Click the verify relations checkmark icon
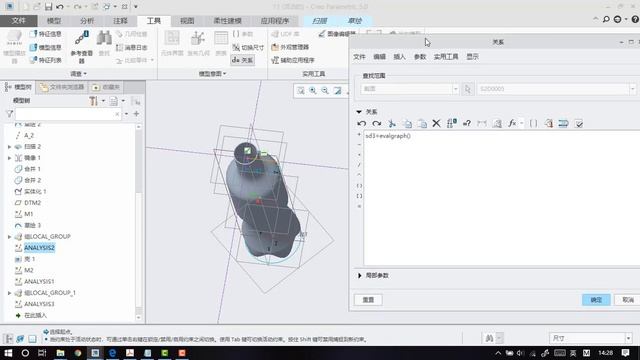This screenshot has height=360, width=640. (x=579, y=123)
